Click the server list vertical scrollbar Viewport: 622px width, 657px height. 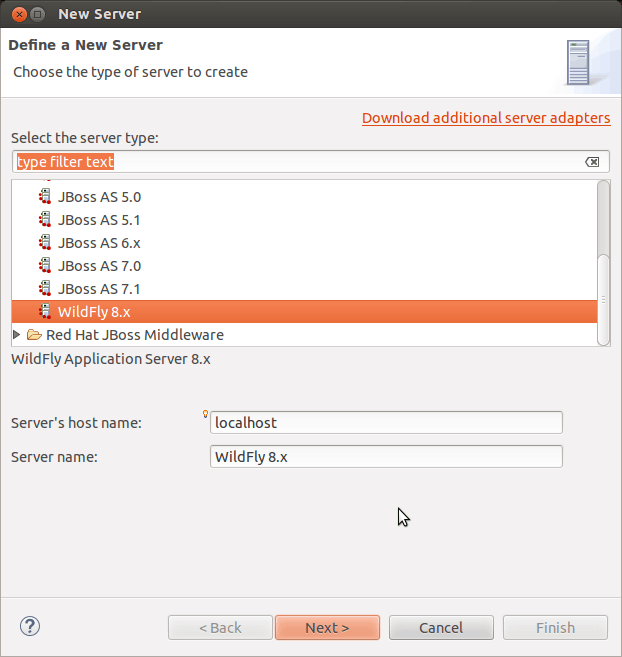pyautogui.click(x=604, y=263)
